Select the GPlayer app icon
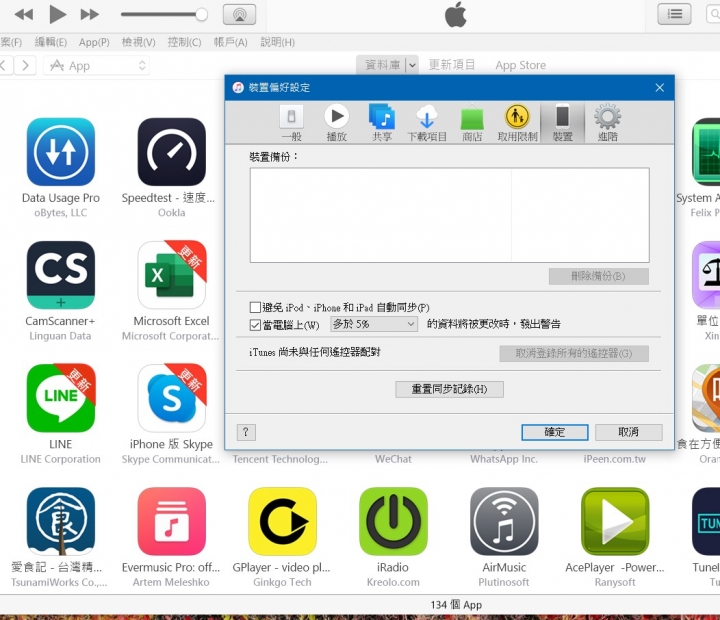 (x=282, y=521)
